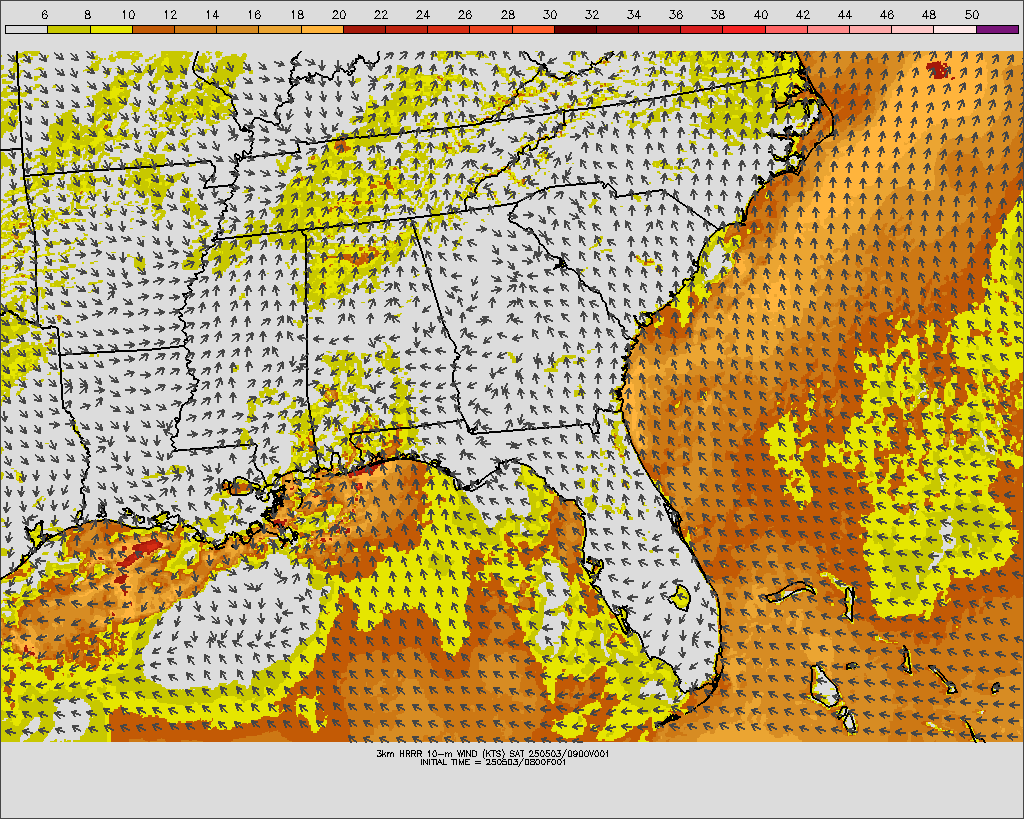Click the gray below-6-knot legend swatch
Viewport: 1024px width, 819px height.
(27, 29)
